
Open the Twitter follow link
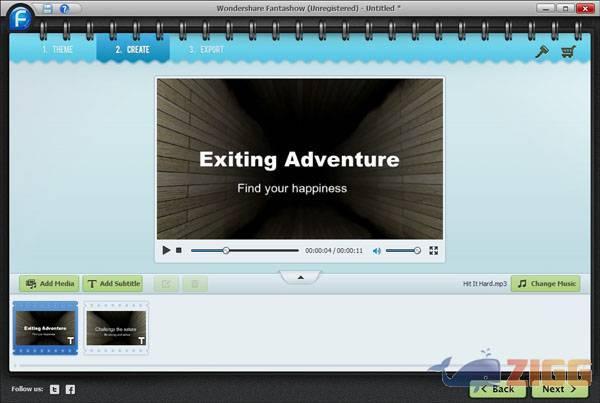[55, 388]
